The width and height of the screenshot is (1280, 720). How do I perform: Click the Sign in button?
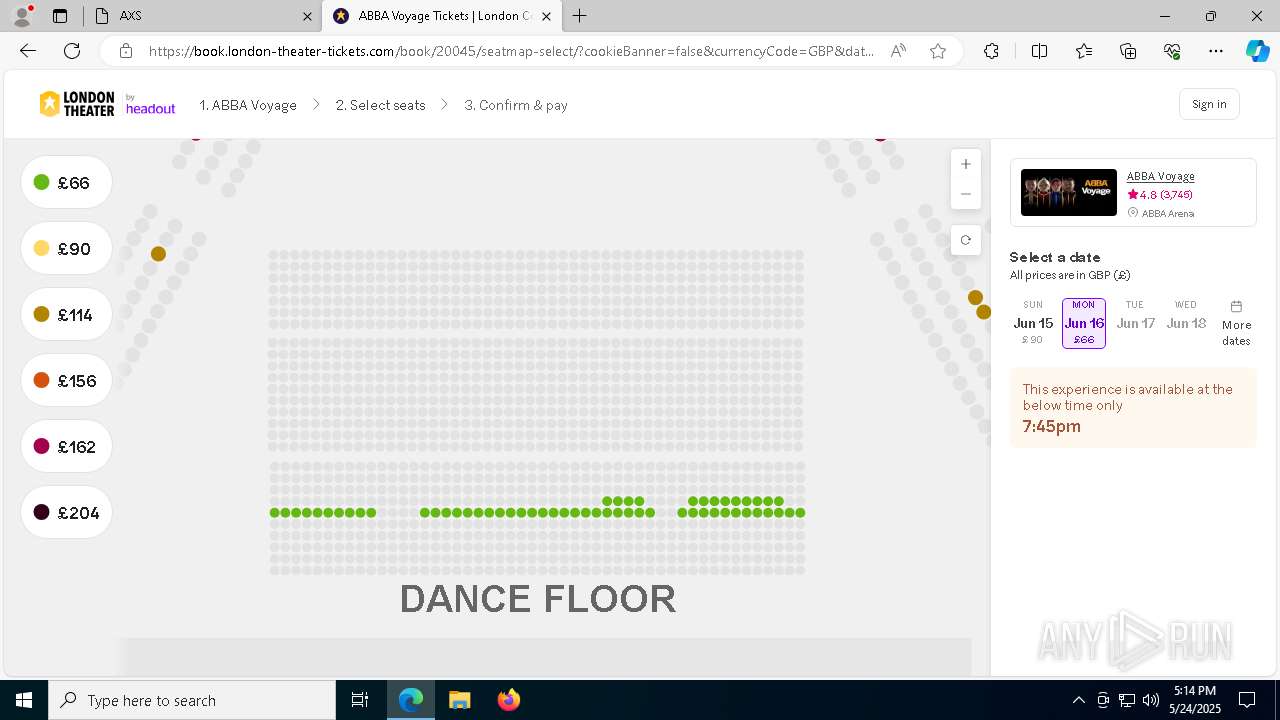[x=1209, y=104]
